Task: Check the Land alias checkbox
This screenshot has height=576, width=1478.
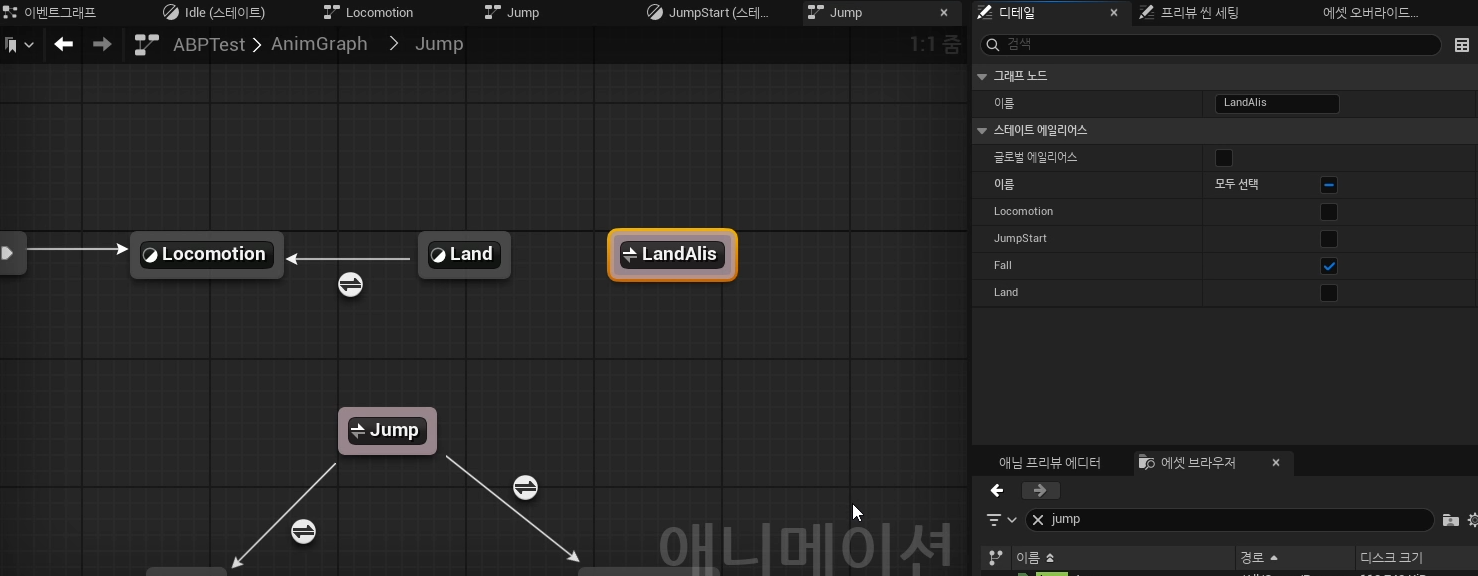Action: tap(1329, 293)
